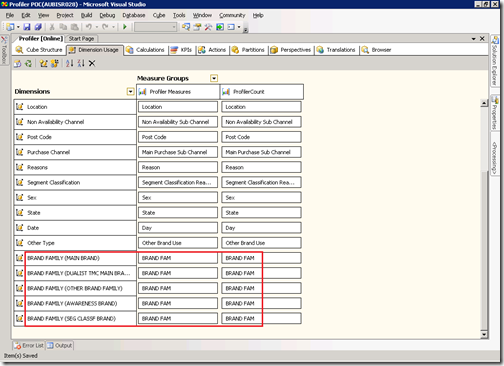504x366 pixels.
Task: Switch to the KPIs tab
Action: pyautogui.click(x=181, y=50)
